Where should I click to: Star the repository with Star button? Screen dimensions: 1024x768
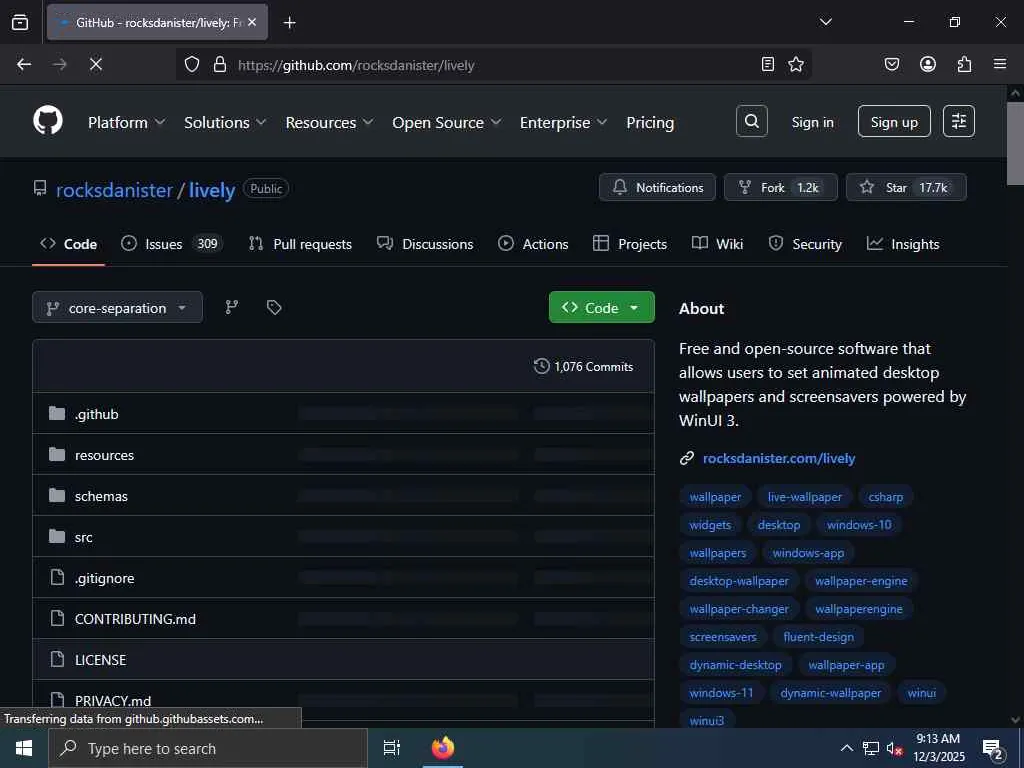click(x=906, y=187)
